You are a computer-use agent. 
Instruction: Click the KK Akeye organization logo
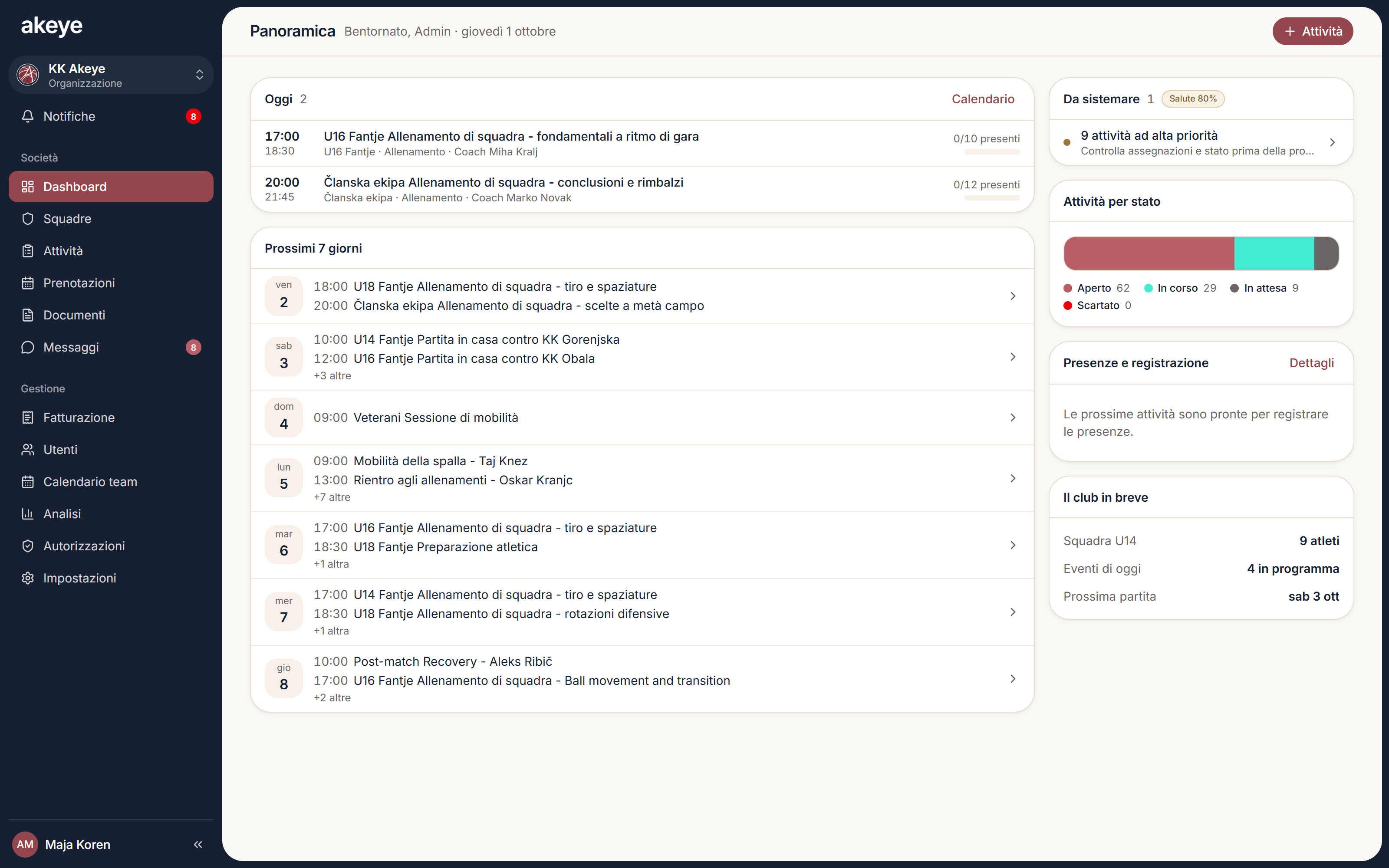[27, 75]
